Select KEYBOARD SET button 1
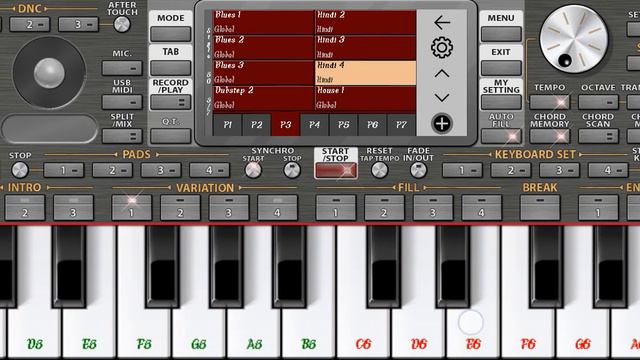 [x=462, y=170]
